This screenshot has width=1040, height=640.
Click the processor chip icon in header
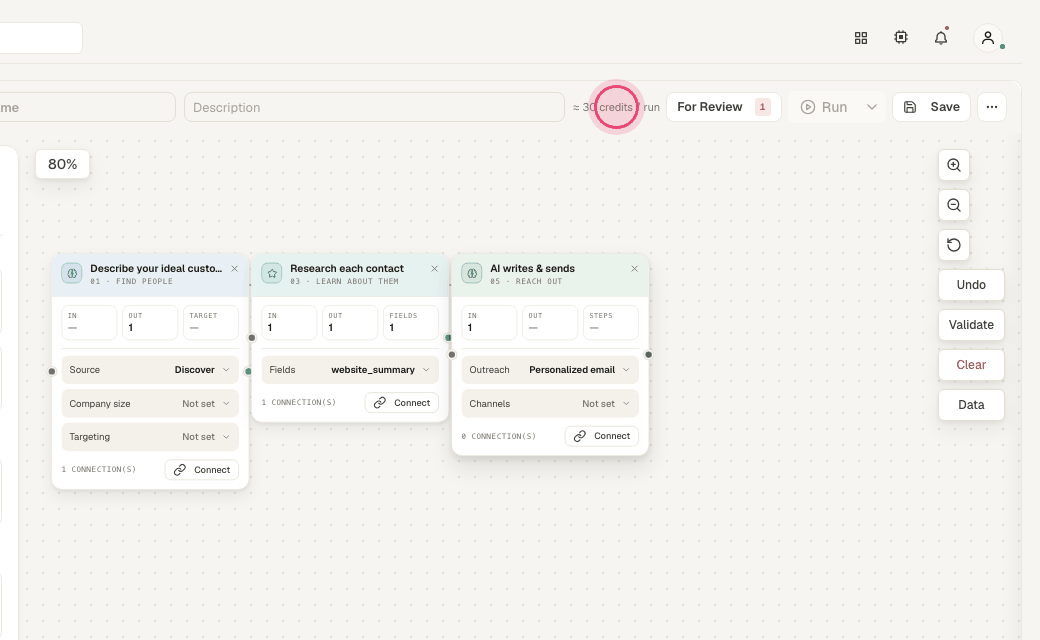901,38
